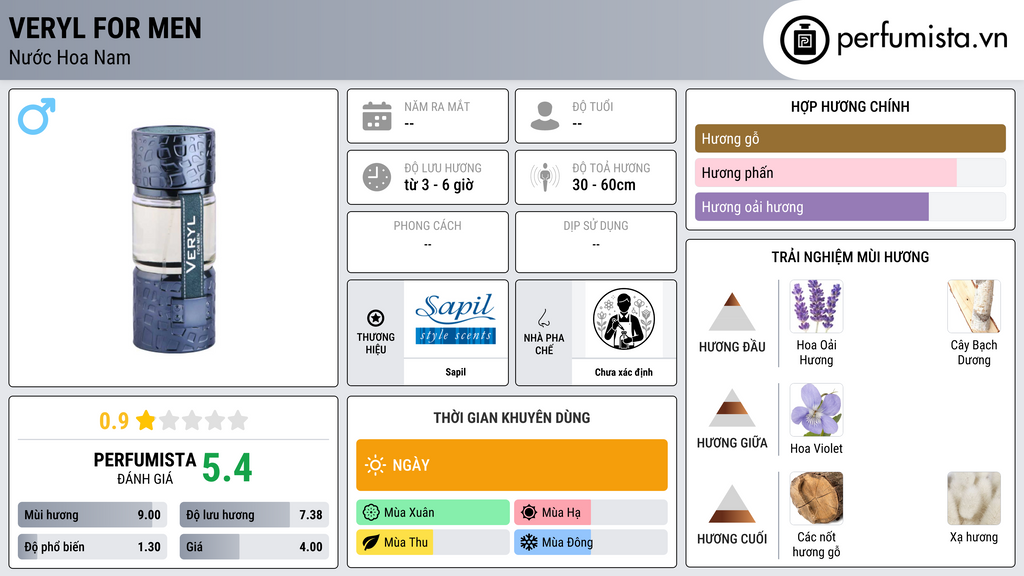1024x576 pixels.
Task: Click the Phong cách info box
Action: coord(428,242)
